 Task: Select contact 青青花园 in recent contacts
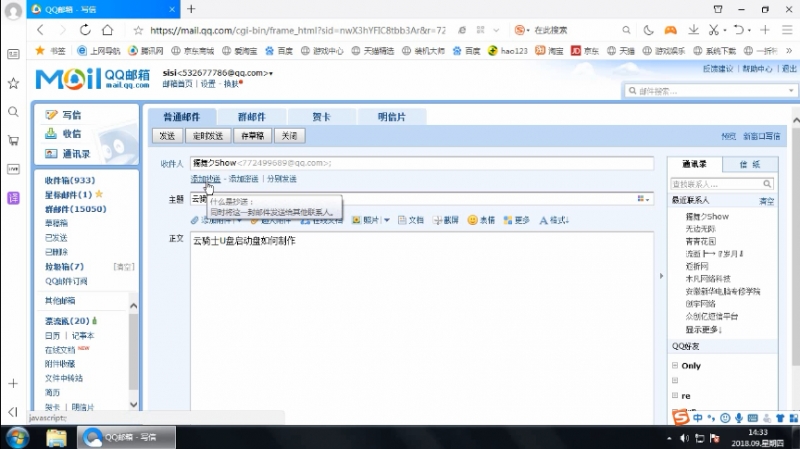(701, 241)
